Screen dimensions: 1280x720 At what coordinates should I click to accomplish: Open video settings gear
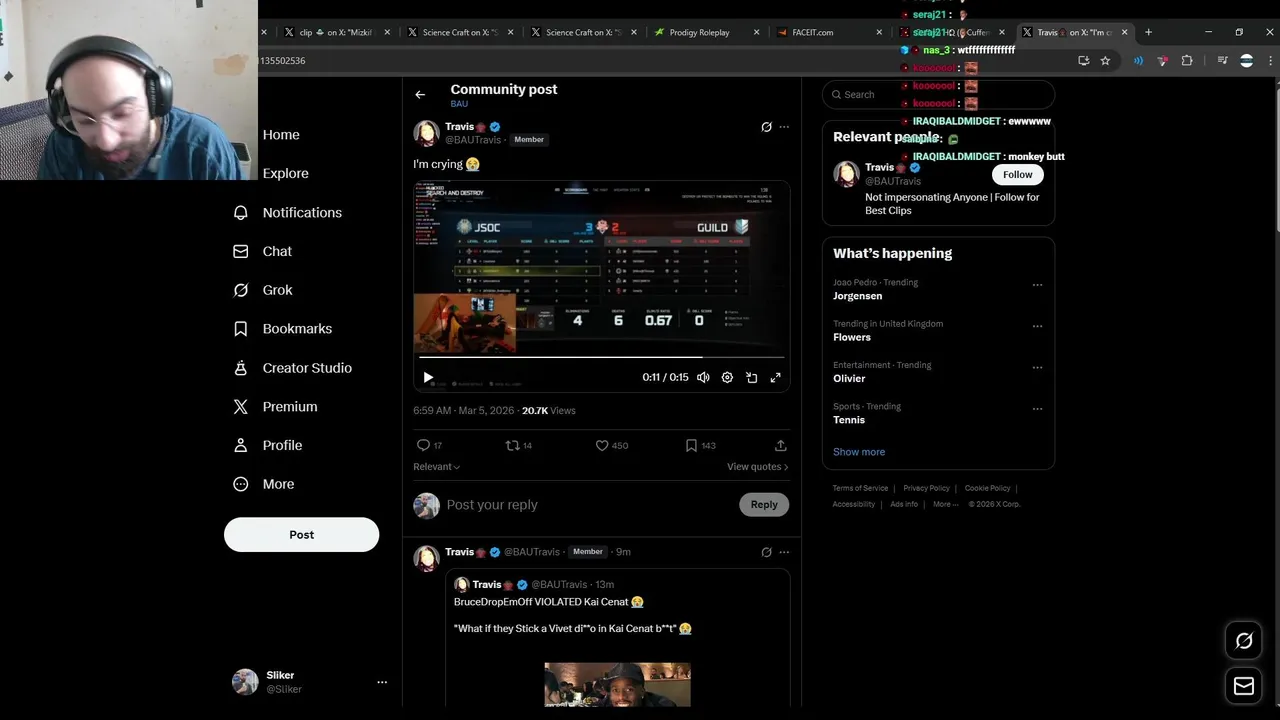(727, 377)
